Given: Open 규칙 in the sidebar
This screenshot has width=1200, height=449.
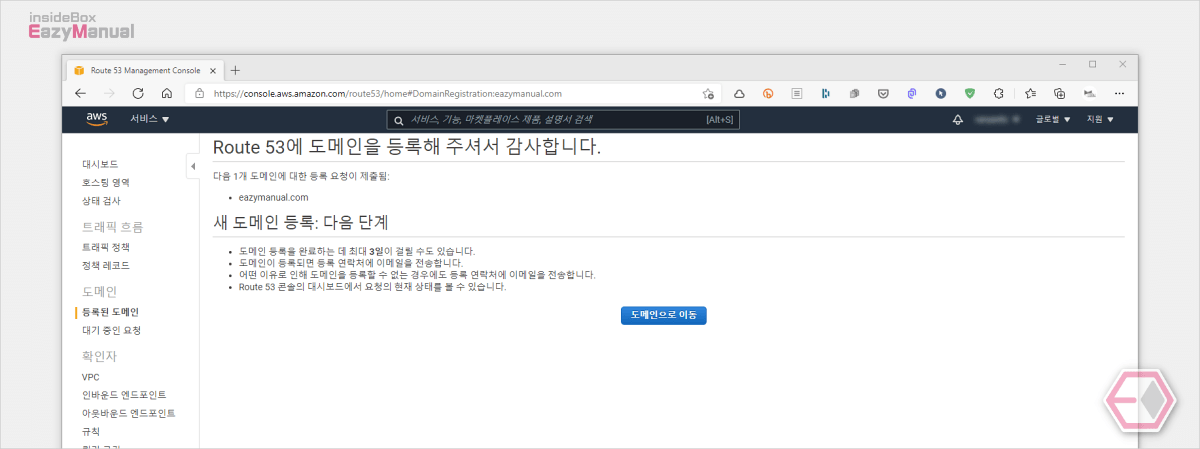Looking at the screenshot, I should (x=91, y=431).
